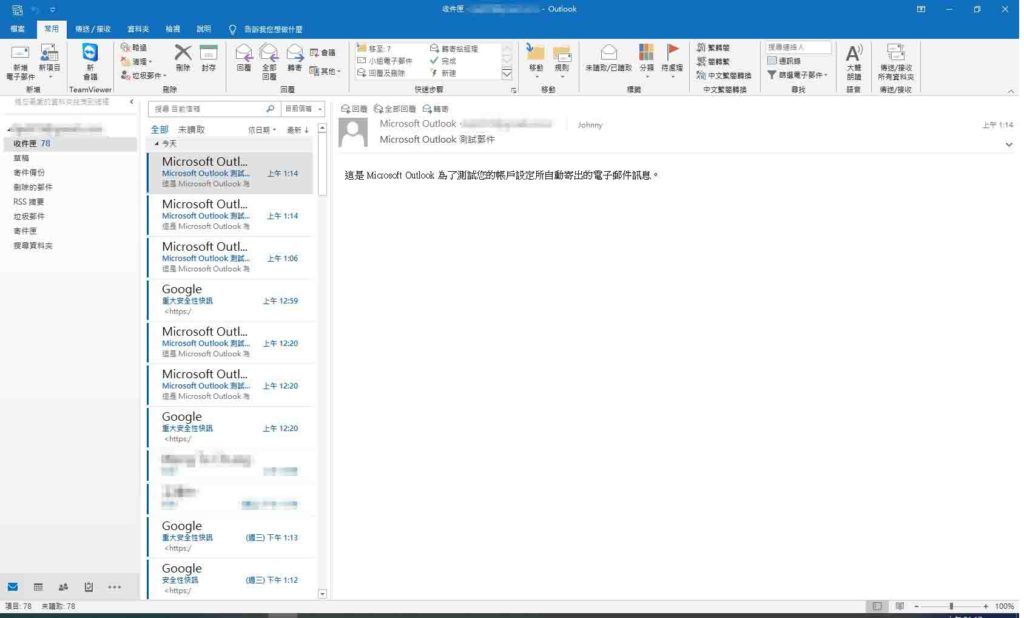This screenshot has width=1024, height=618.
Task: Run the 回覆及刪除 quick step
Action: (x=381, y=73)
